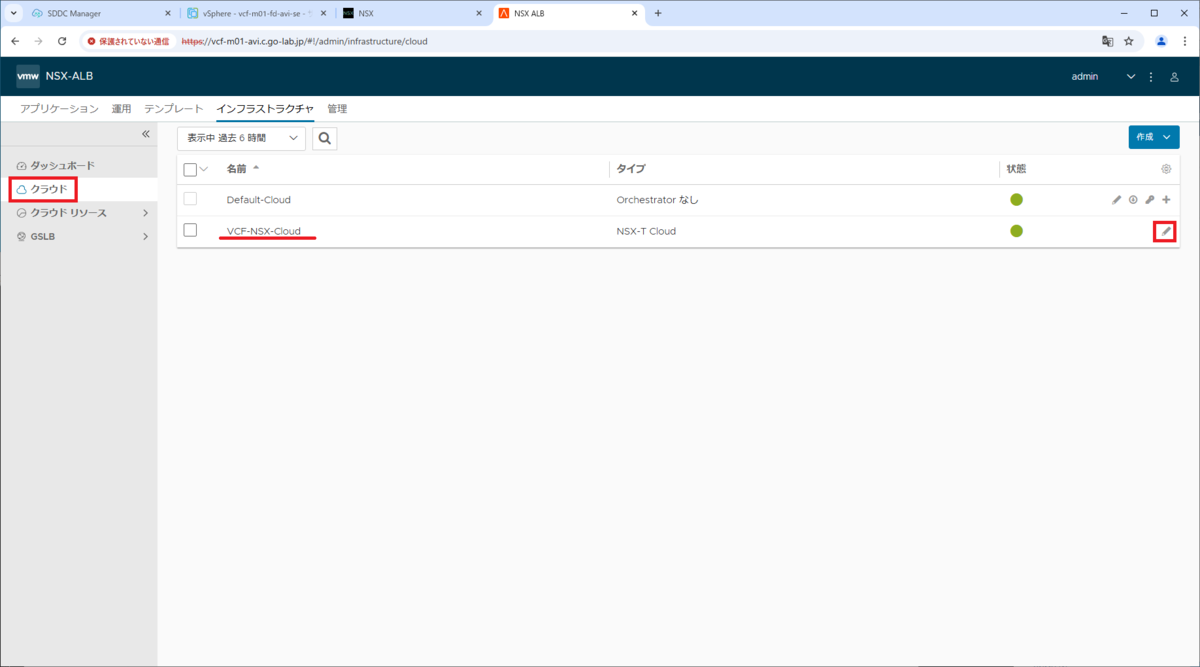Click the search magnifier icon

coord(324,138)
